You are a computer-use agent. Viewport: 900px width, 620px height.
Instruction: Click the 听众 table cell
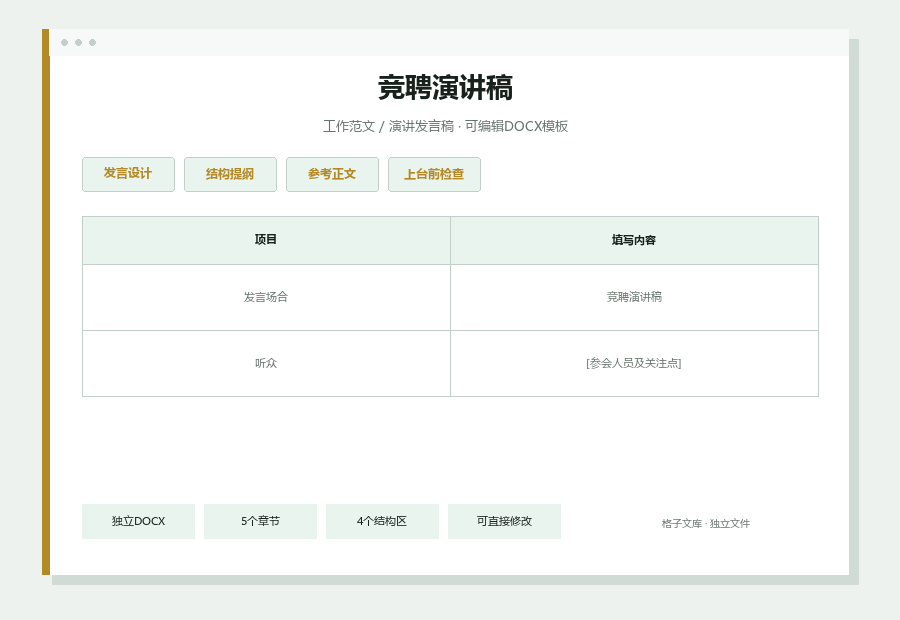266,363
